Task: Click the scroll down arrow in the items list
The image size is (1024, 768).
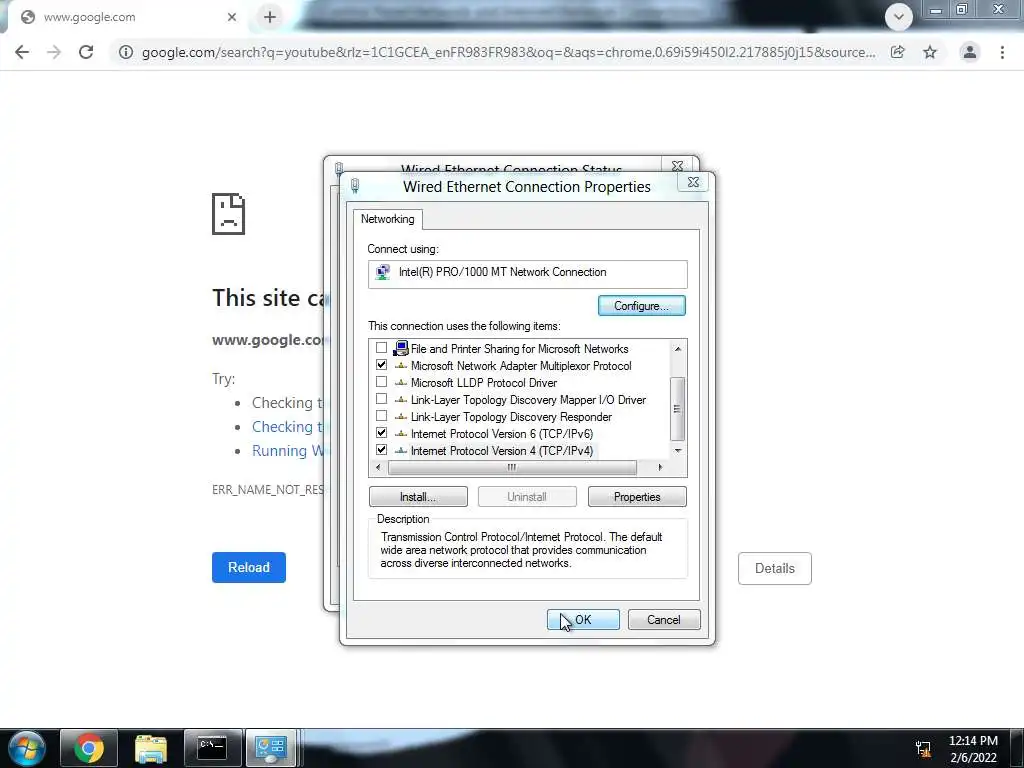Action: [x=678, y=451]
